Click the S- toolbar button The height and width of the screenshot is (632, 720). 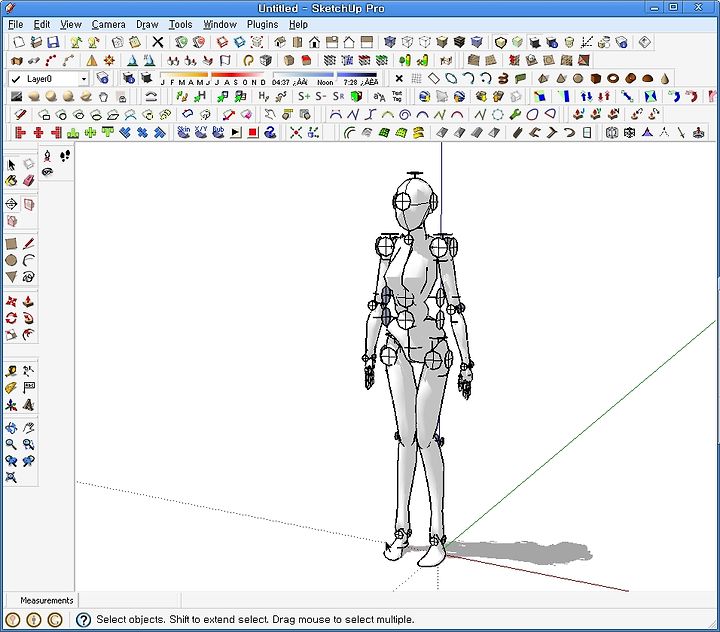pos(321,96)
